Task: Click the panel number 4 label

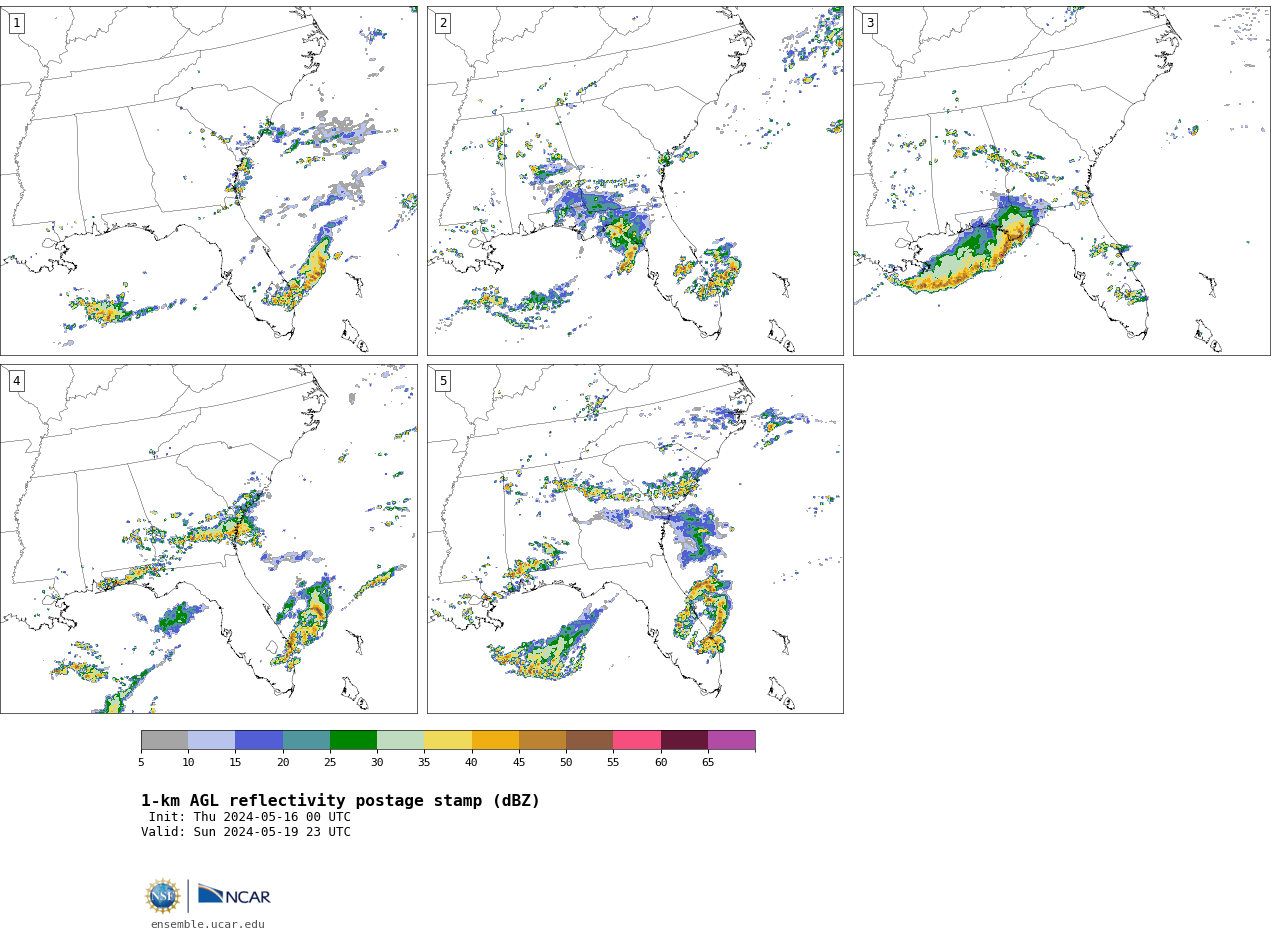Action: [x=17, y=381]
